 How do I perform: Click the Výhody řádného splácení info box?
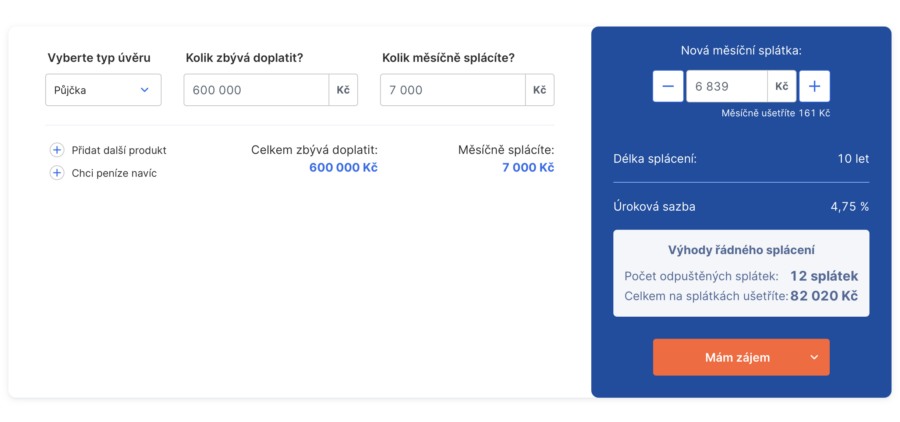click(741, 273)
